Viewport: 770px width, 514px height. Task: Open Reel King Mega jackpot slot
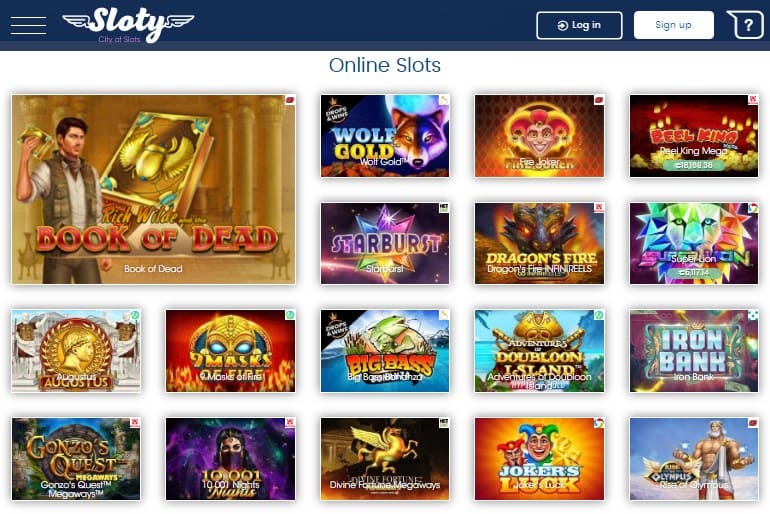point(694,136)
